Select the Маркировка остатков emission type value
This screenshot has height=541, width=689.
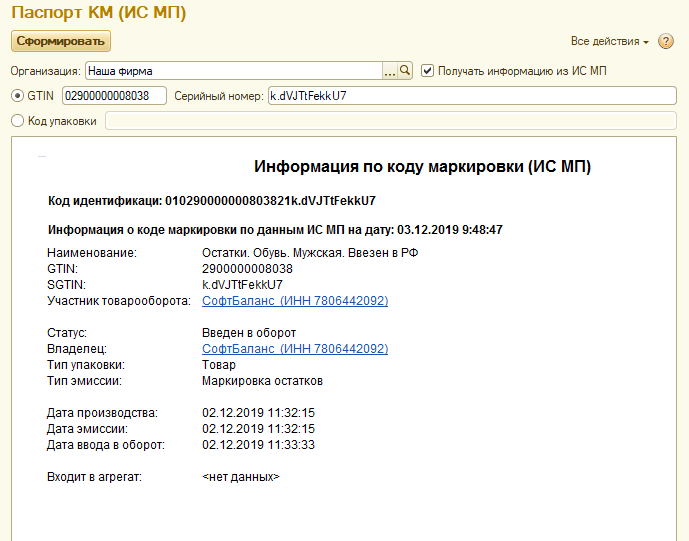pyautogui.click(x=262, y=380)
